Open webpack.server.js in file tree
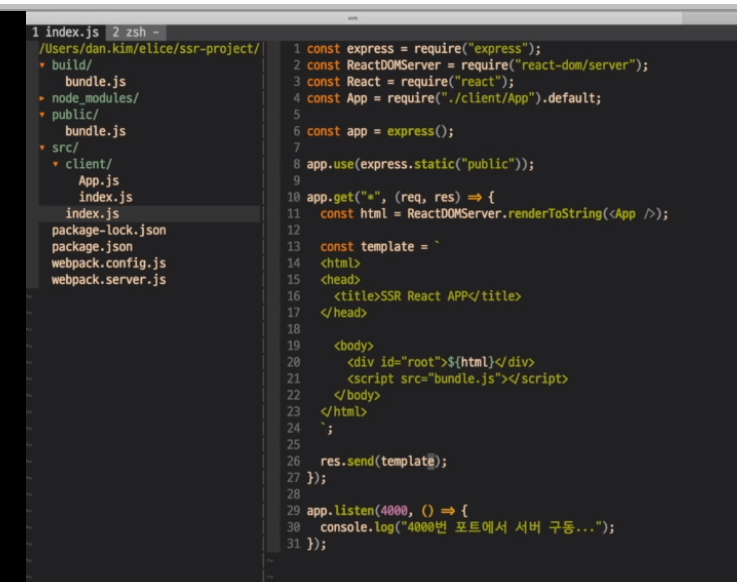The image size is (737, 582). tap(109, 280)
